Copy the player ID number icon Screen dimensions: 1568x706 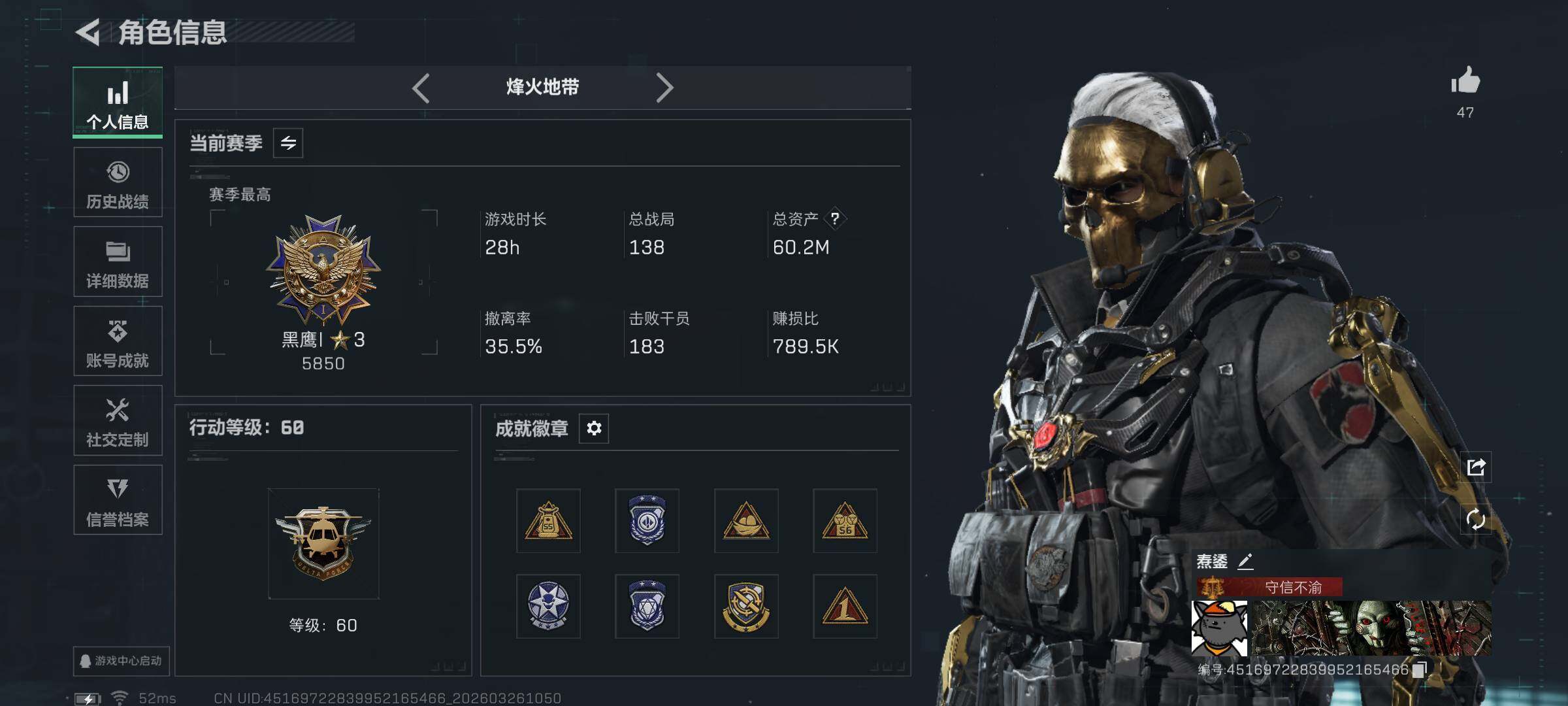pyautogui.click(x=1419, y=669)
